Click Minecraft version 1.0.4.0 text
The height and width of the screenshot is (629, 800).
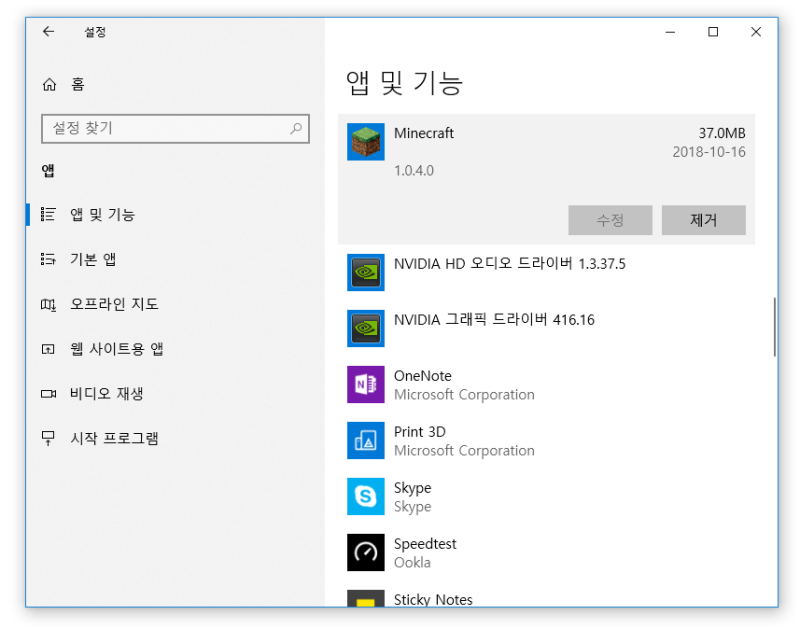[414, 170]
